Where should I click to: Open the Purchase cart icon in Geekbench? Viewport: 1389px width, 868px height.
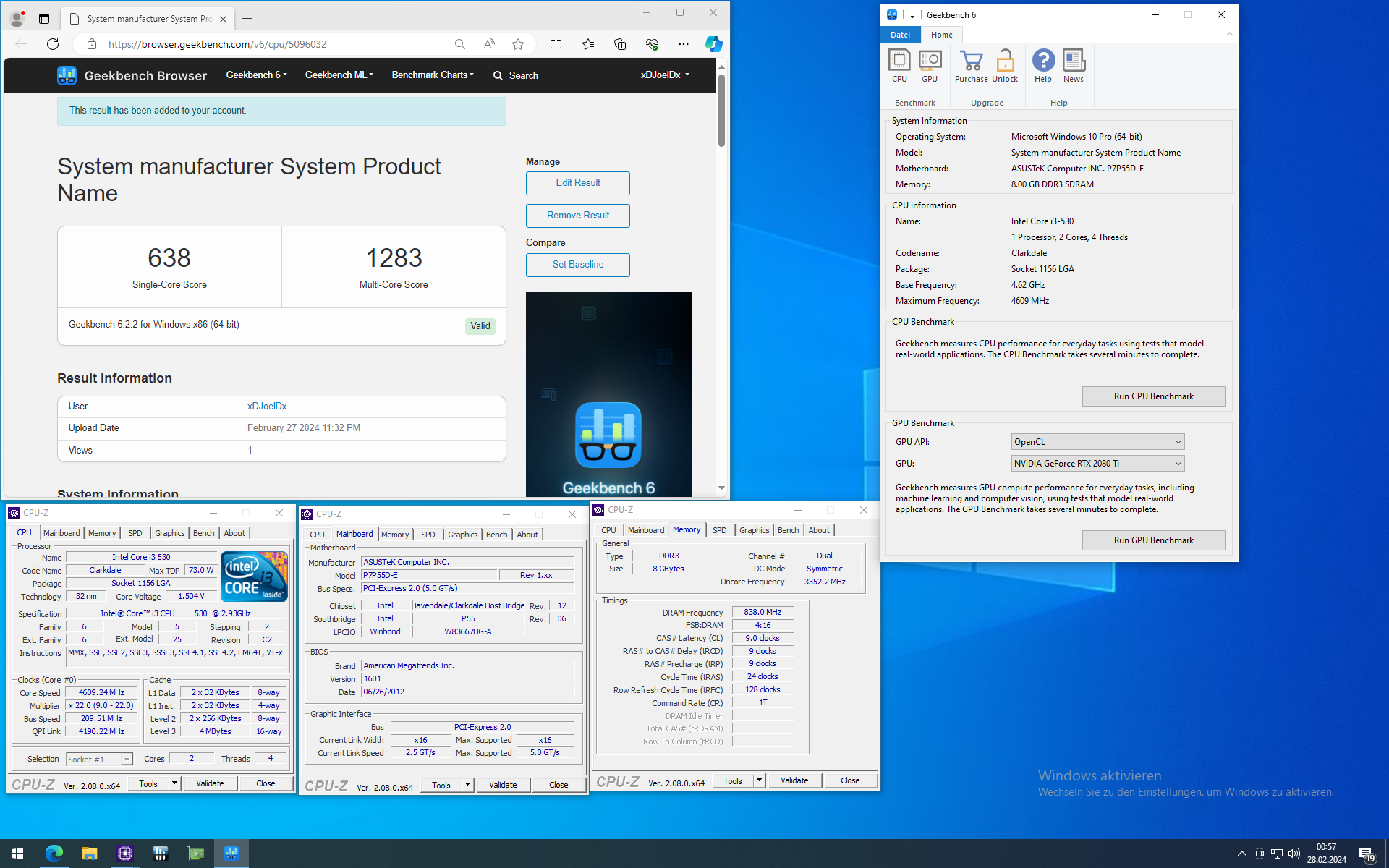tap(971, 66)
